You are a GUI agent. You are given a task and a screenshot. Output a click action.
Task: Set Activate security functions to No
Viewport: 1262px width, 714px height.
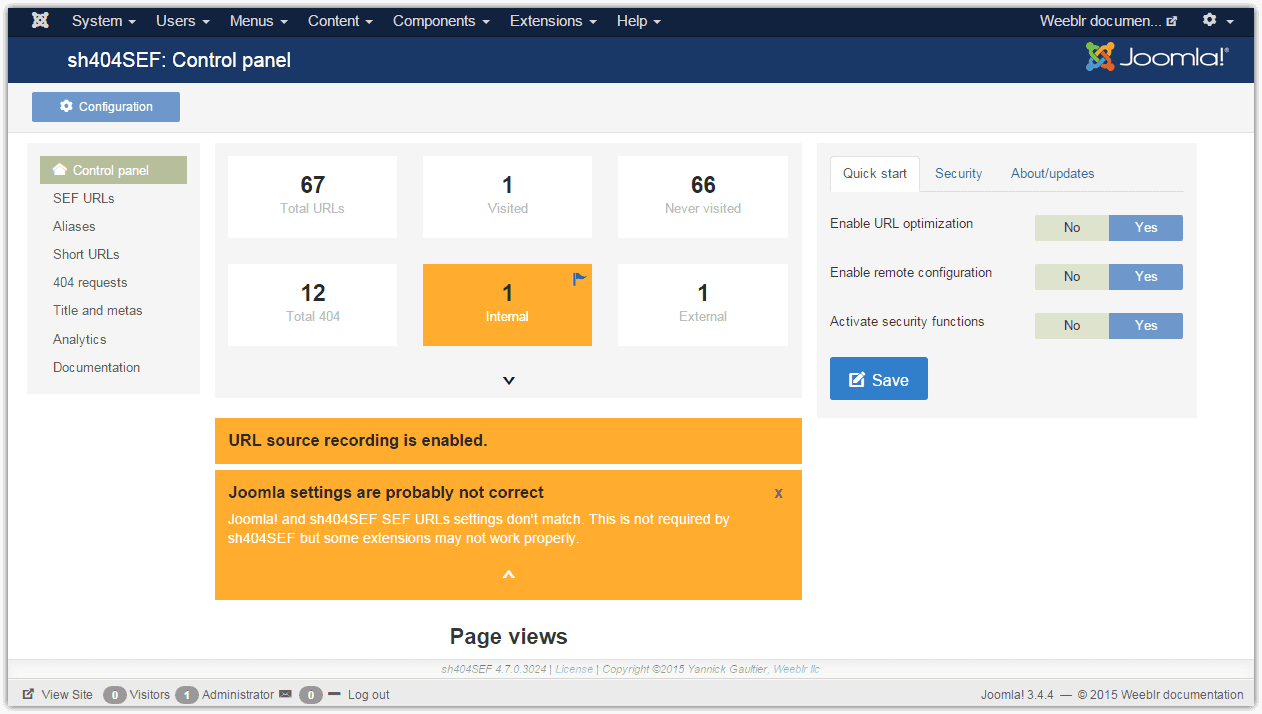1072,326
